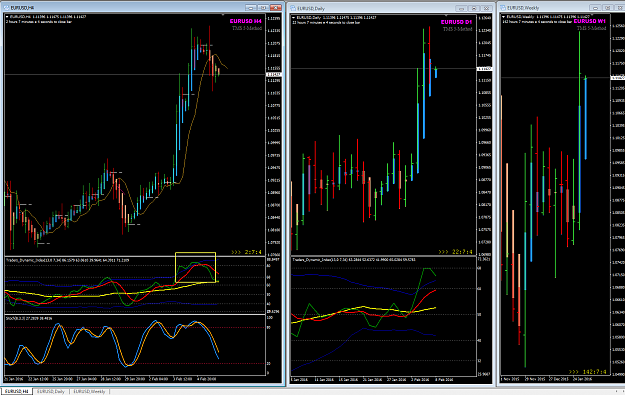
Task: Click the TMS 5-Method label on H4 chart
Action: [x=247, y=28]
